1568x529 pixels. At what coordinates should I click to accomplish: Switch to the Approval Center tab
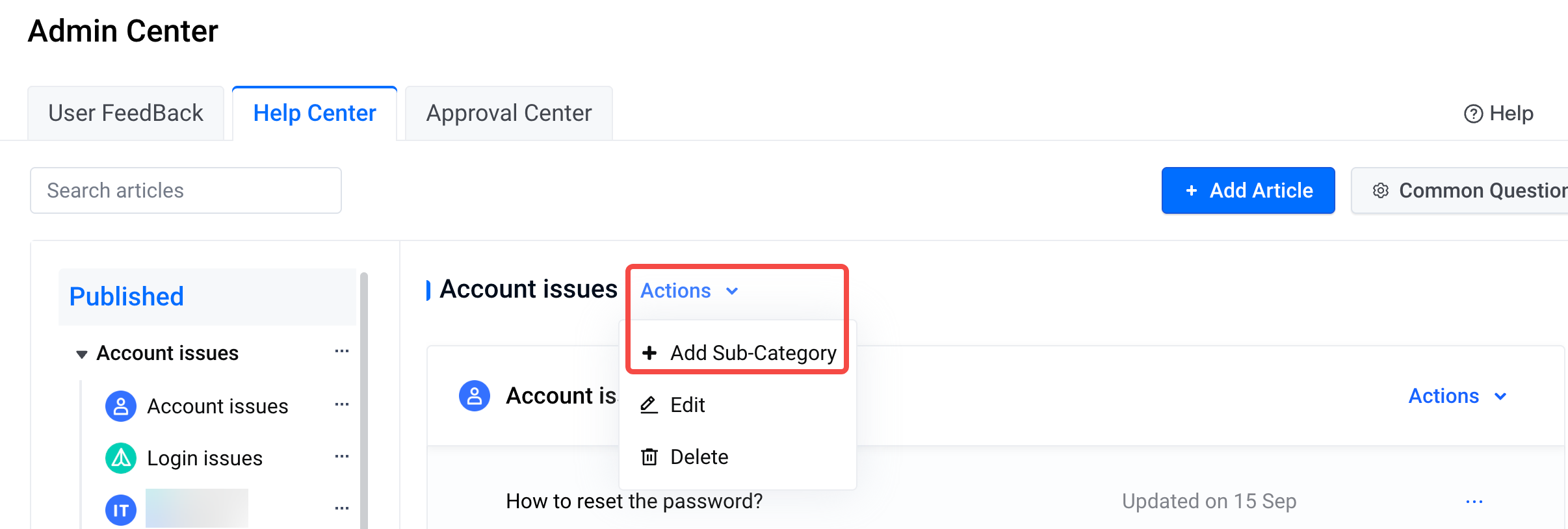pos(509,113)
